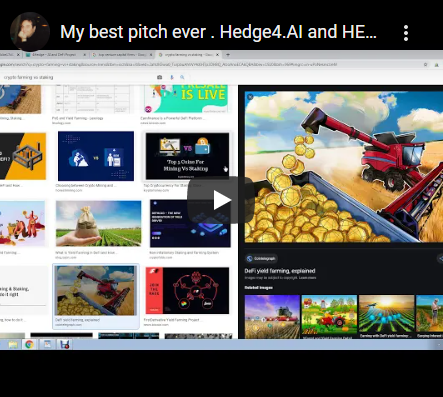443x397 pixels.
Task: Open the channel avatar at top left
Action: coord(30,32)
